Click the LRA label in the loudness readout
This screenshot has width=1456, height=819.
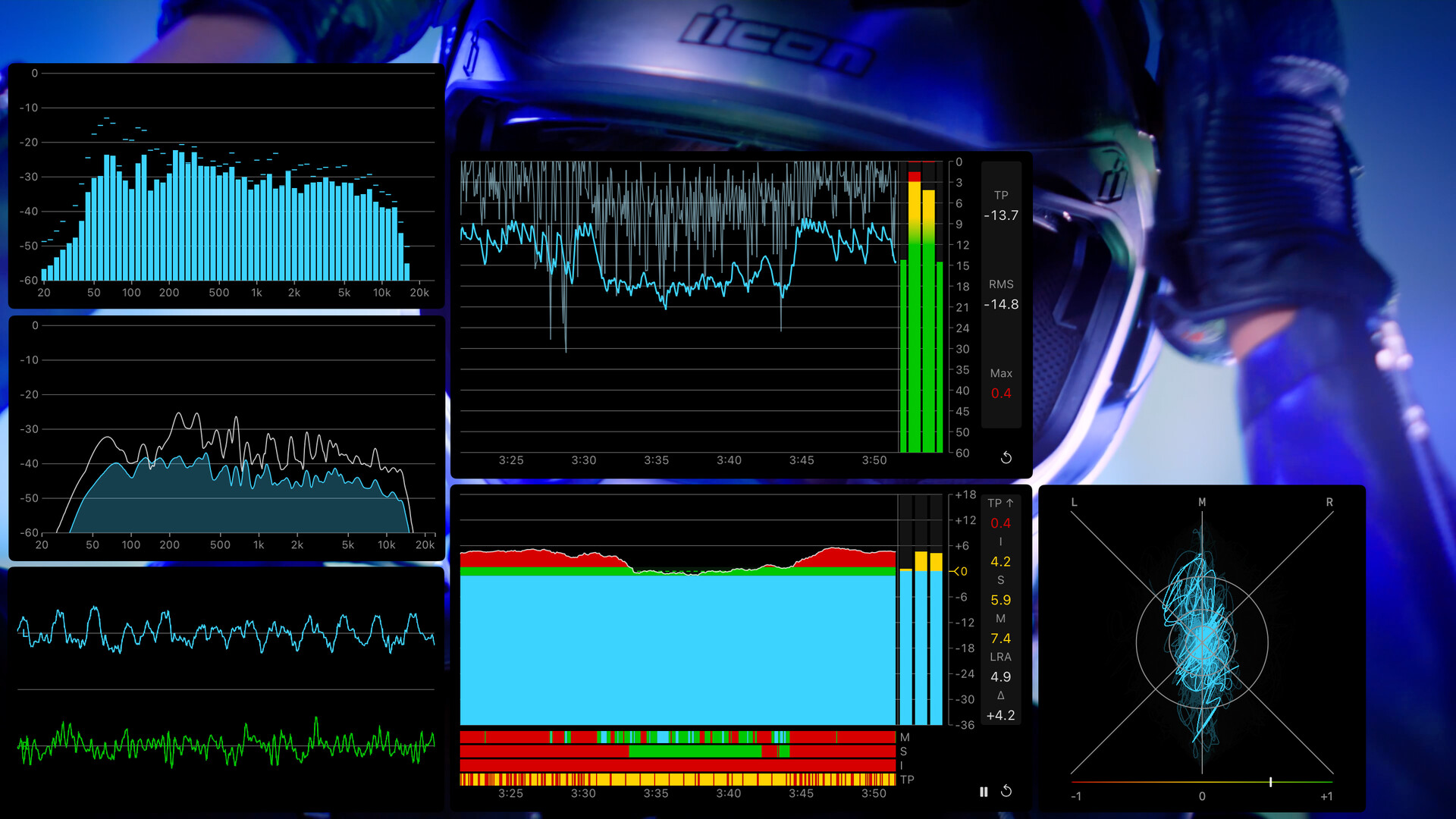1000,657
